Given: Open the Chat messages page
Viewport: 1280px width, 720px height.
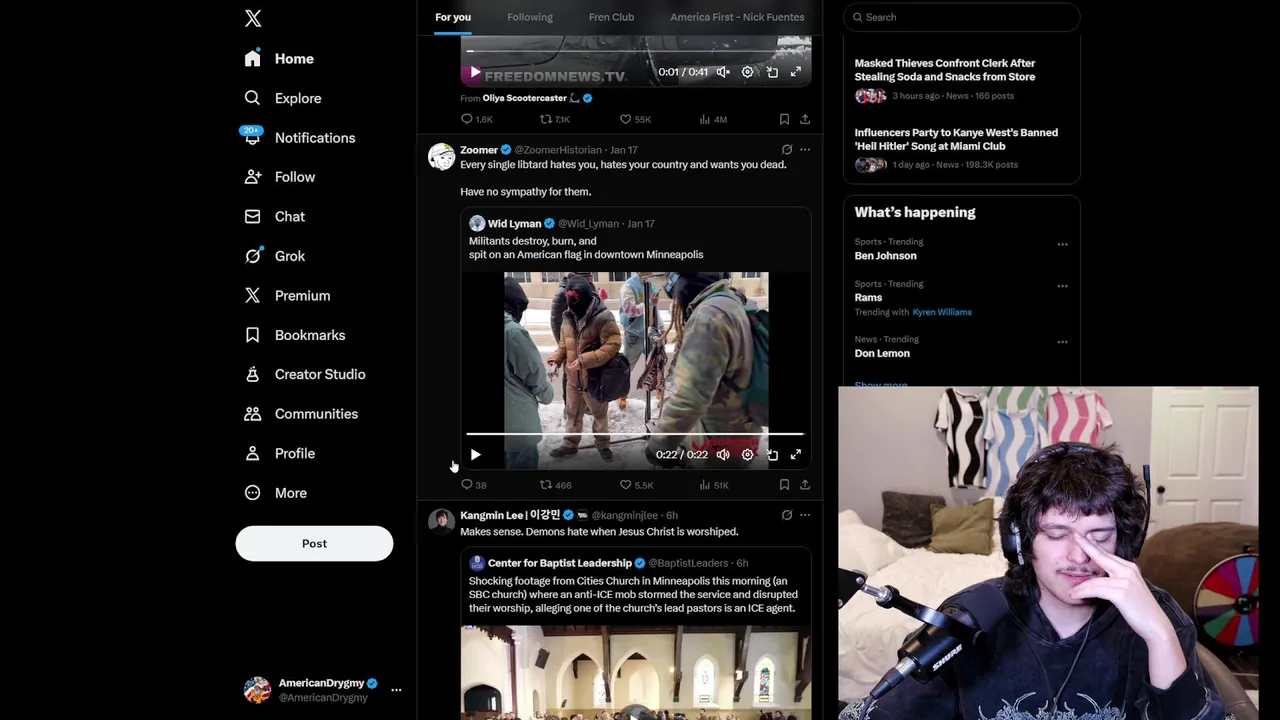Looking at the screenshot, I should pyautogui.click(x=275, y=217).
